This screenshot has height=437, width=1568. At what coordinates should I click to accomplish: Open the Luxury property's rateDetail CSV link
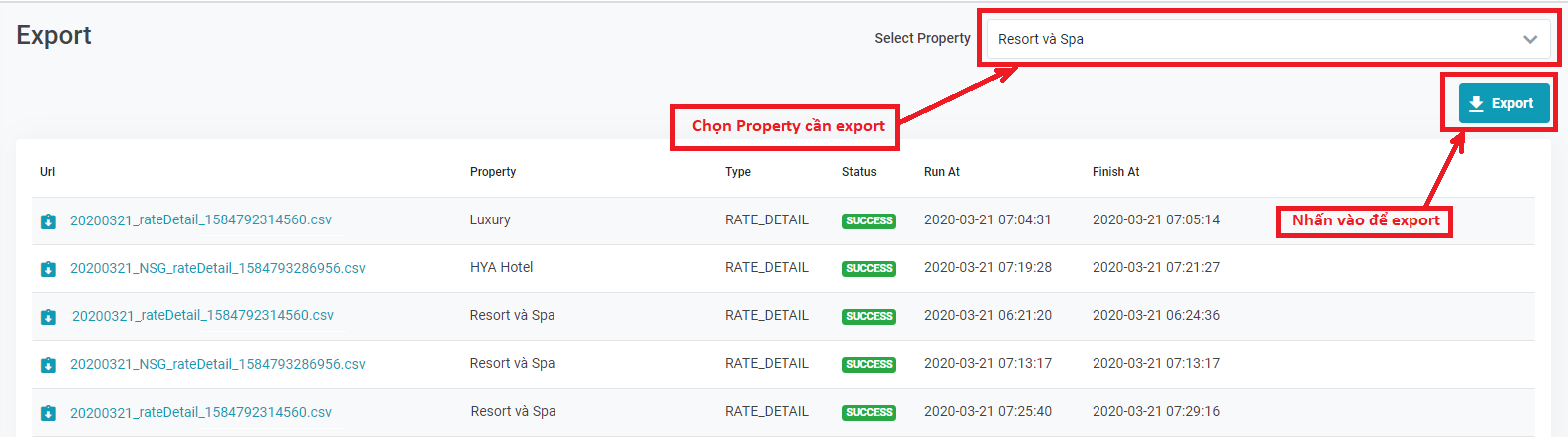pos(200,220)
